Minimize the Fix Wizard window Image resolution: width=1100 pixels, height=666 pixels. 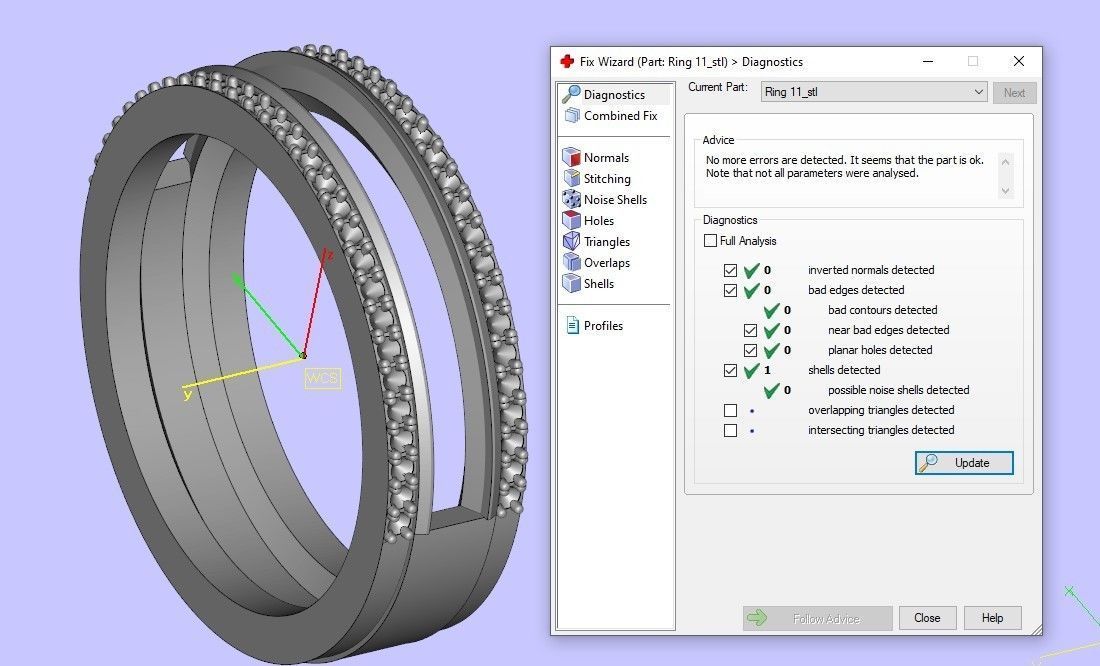coord(928,62)
